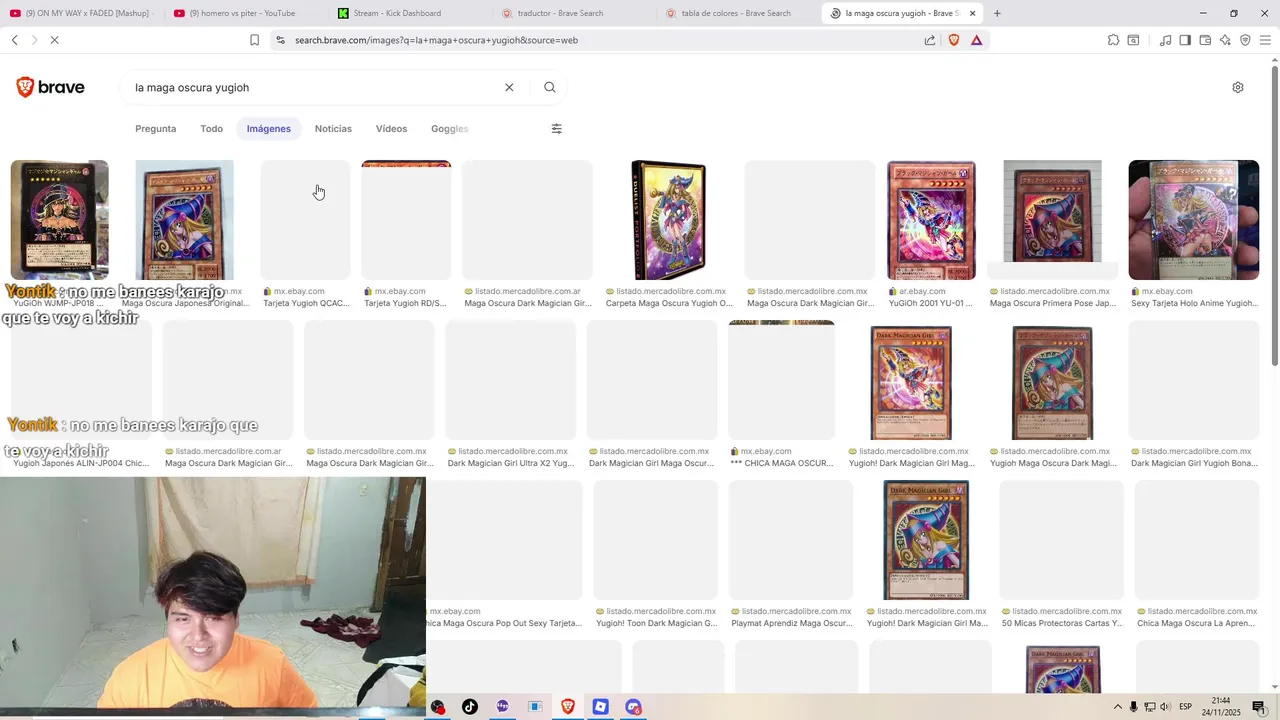Go back to the previous page
The width and height of the screenshot is (1280, 720).
tap(15, 40)
